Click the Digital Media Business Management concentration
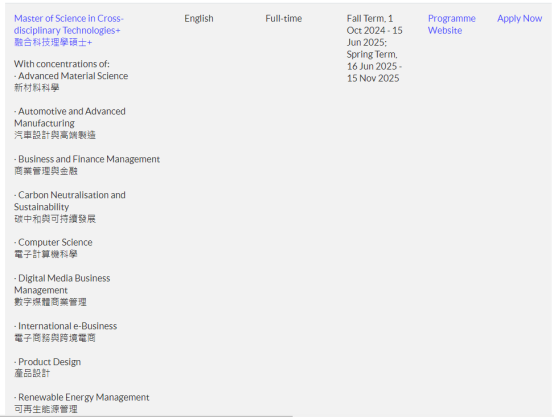This screenshot has height=417, width=554. coord(62,284)
